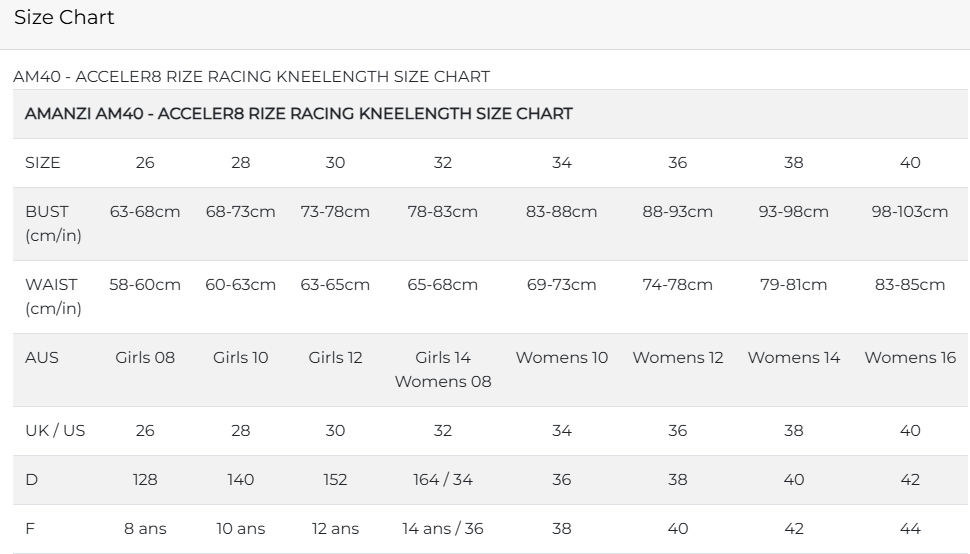Click the D size 152 cell

(335, 479)
